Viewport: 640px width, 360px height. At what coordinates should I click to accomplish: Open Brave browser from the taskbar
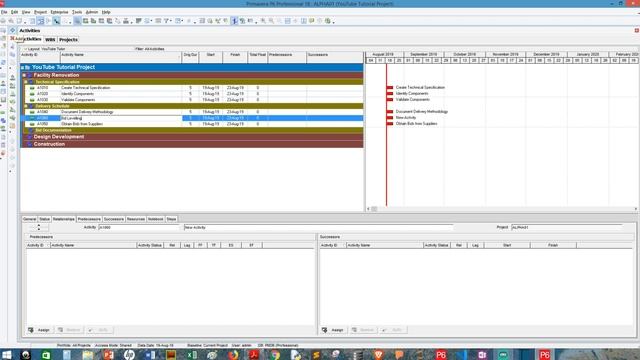click(378, 355)
